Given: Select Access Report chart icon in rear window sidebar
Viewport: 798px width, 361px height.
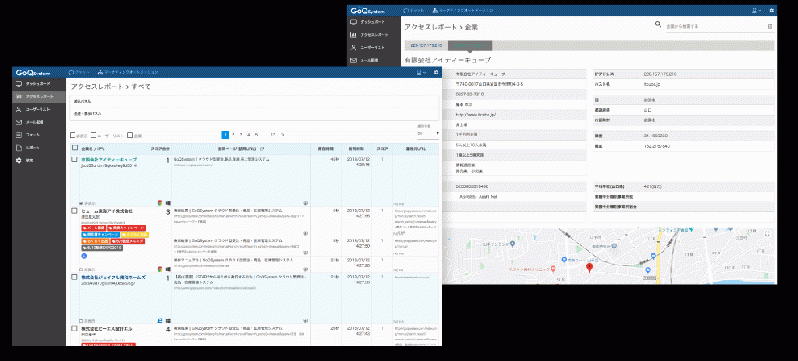Looking at the screenshot, I should [x=354, y=35].
